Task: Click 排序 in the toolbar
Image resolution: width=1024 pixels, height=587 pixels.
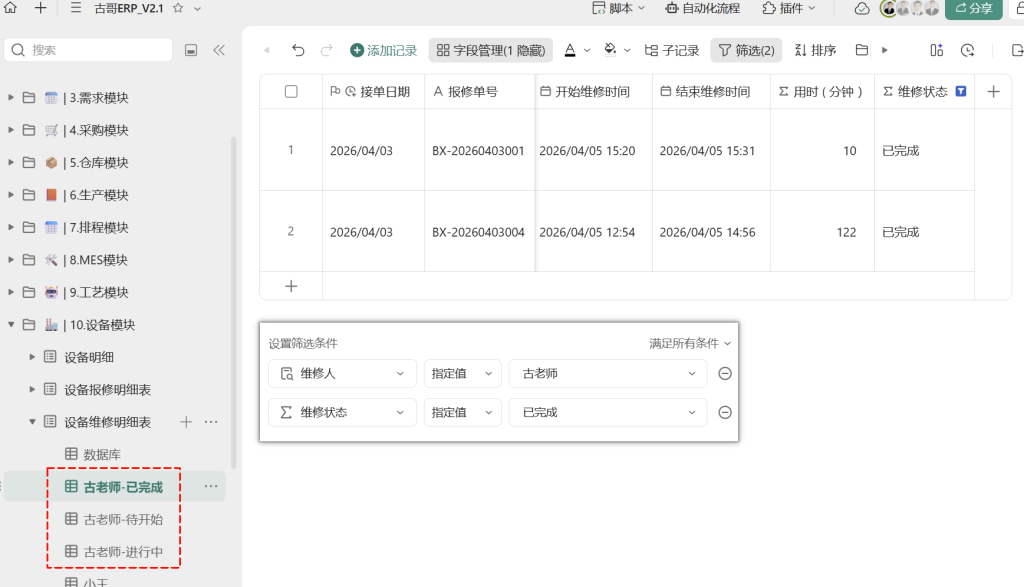Action: [x=815, y=50]
